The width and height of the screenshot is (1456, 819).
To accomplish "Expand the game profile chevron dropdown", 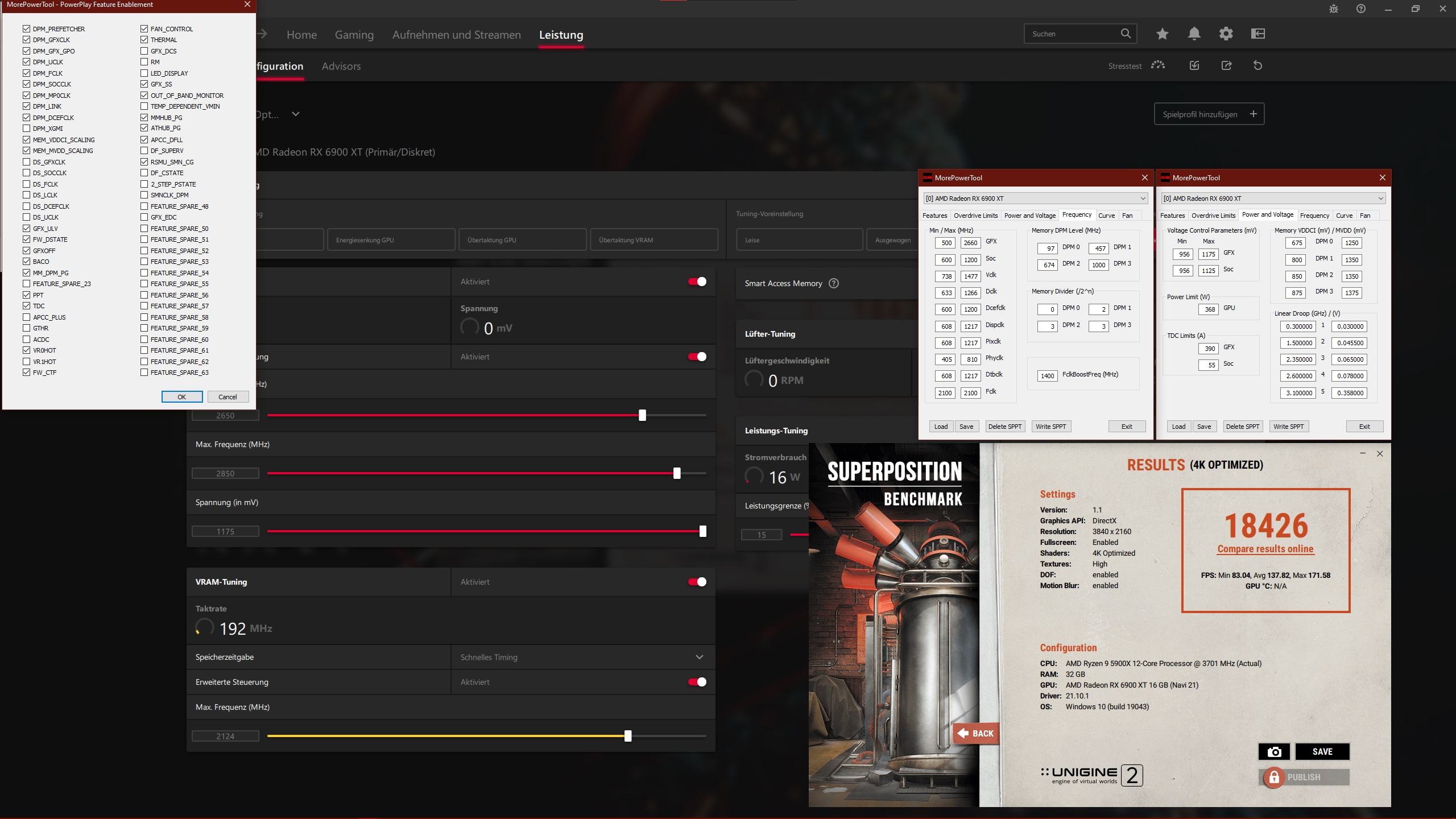I will point(295,114).
